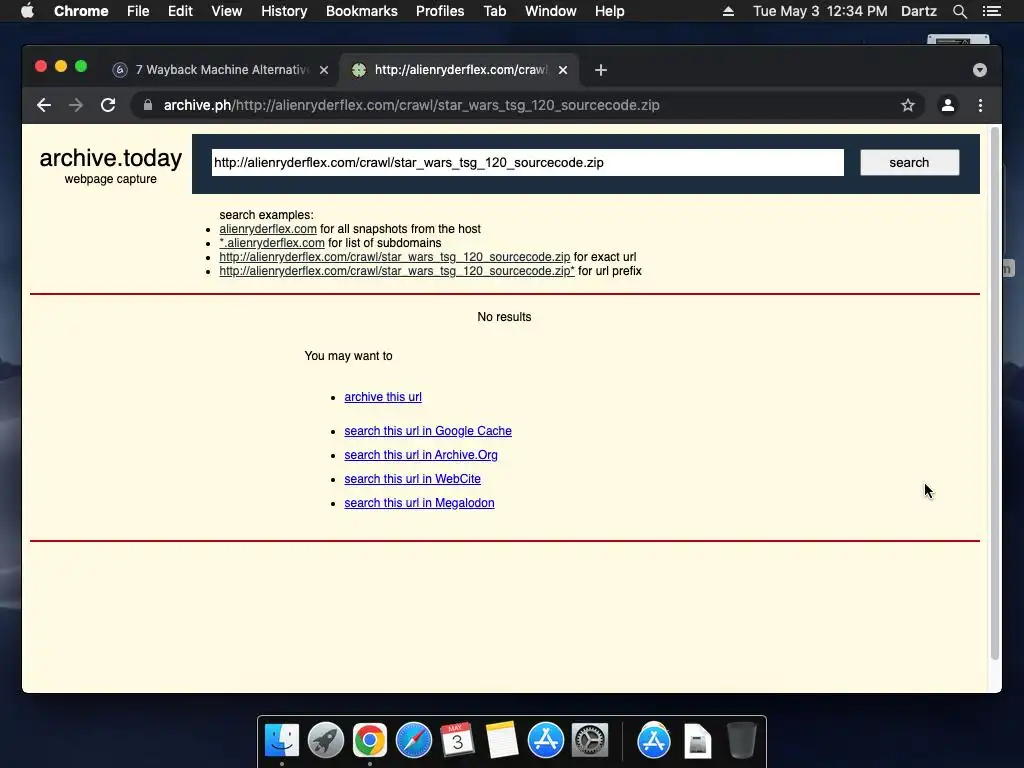Open the Chrome three-dot menu

point(980,105)
